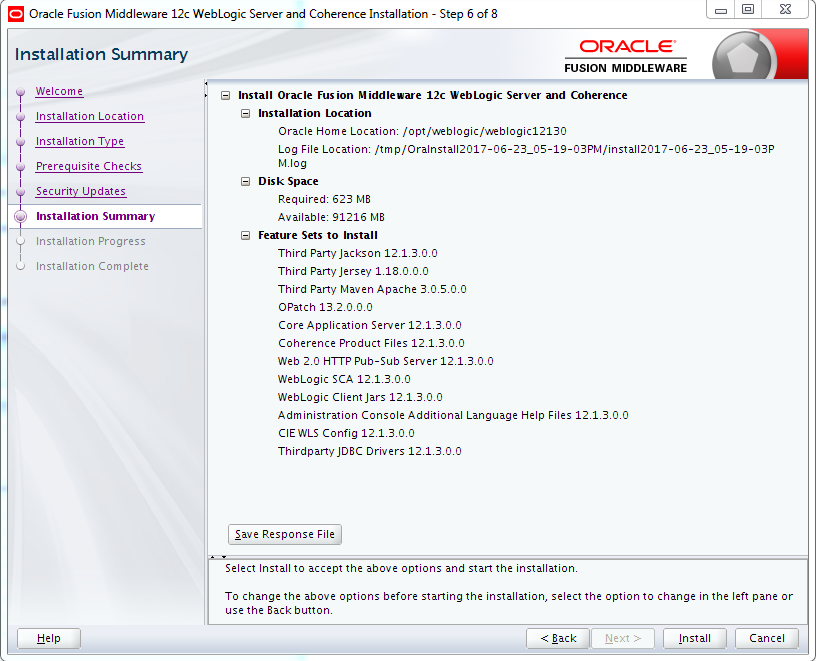Click the Installation Progress step bullet
Image resolution: width=816 pixels, height=661 pixels.
[20, 241]
